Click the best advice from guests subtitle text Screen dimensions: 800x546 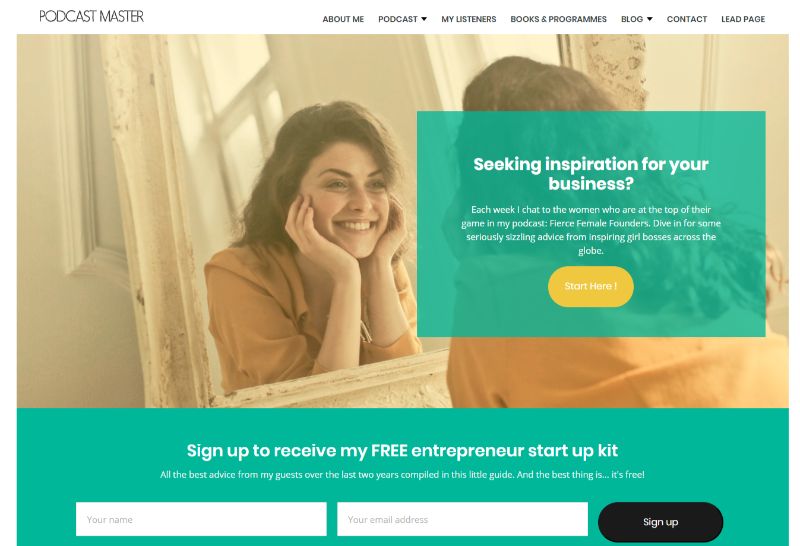click(402, 475)
